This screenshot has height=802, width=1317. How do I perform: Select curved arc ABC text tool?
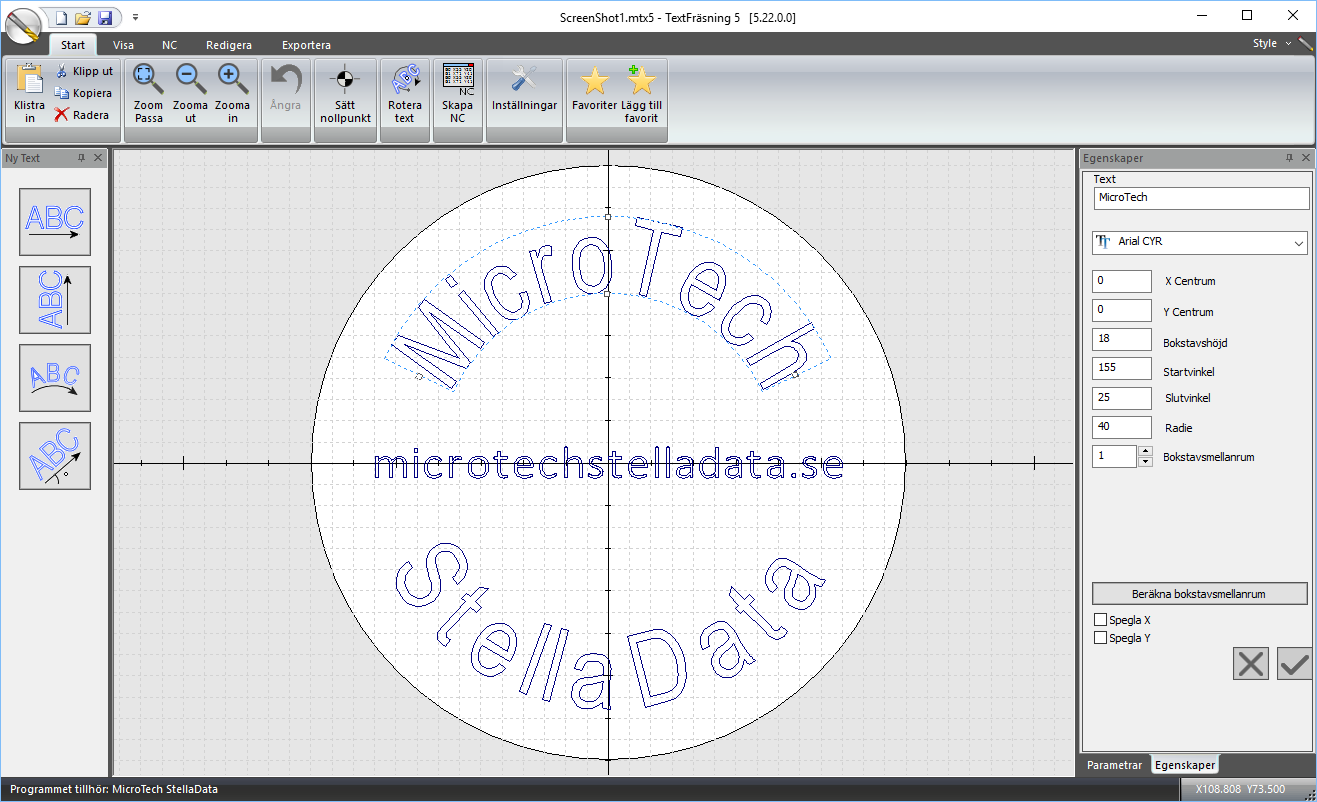pyautogui.click(x=55, y=378)
